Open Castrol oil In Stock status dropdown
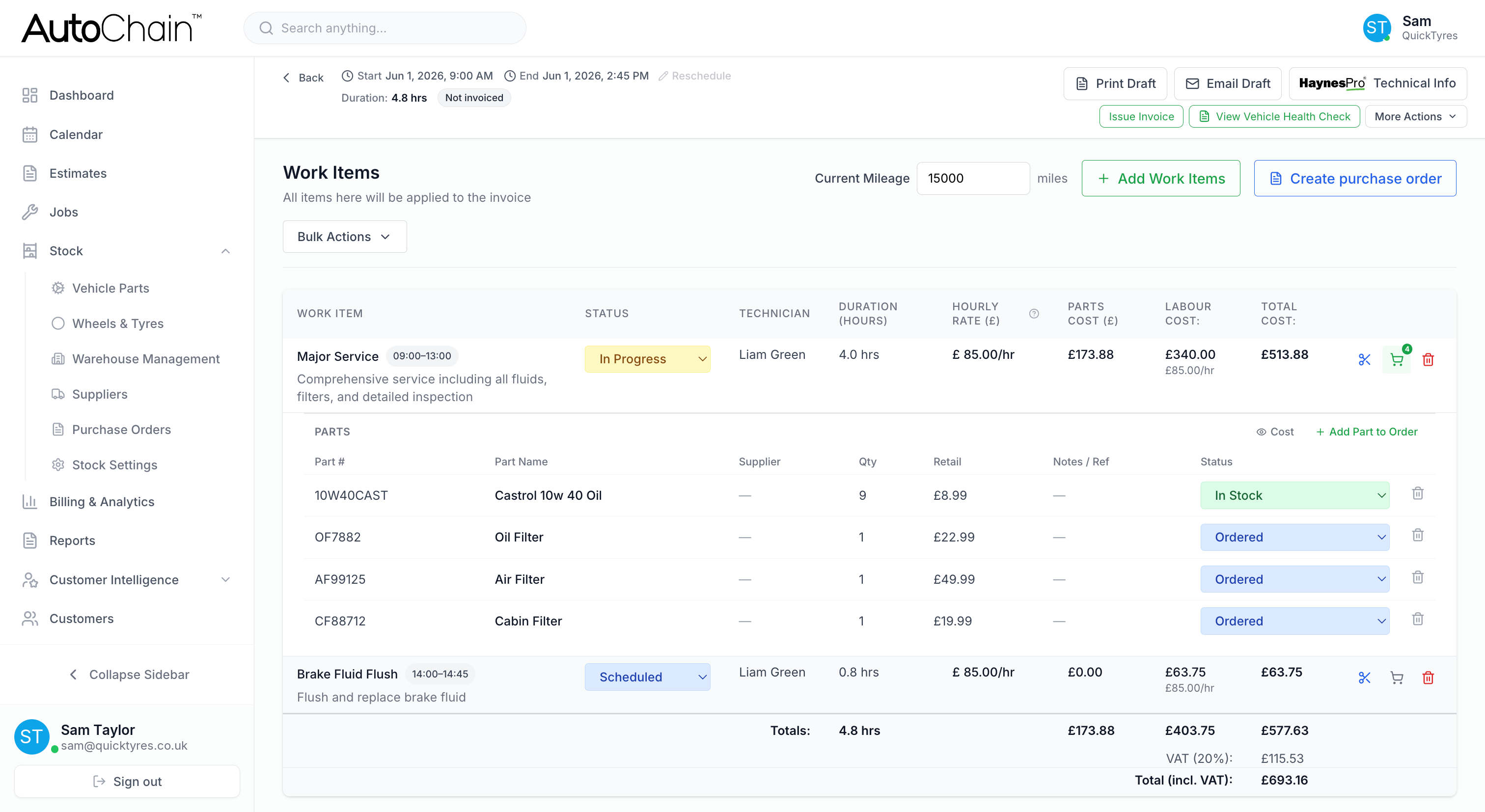 1295,496
